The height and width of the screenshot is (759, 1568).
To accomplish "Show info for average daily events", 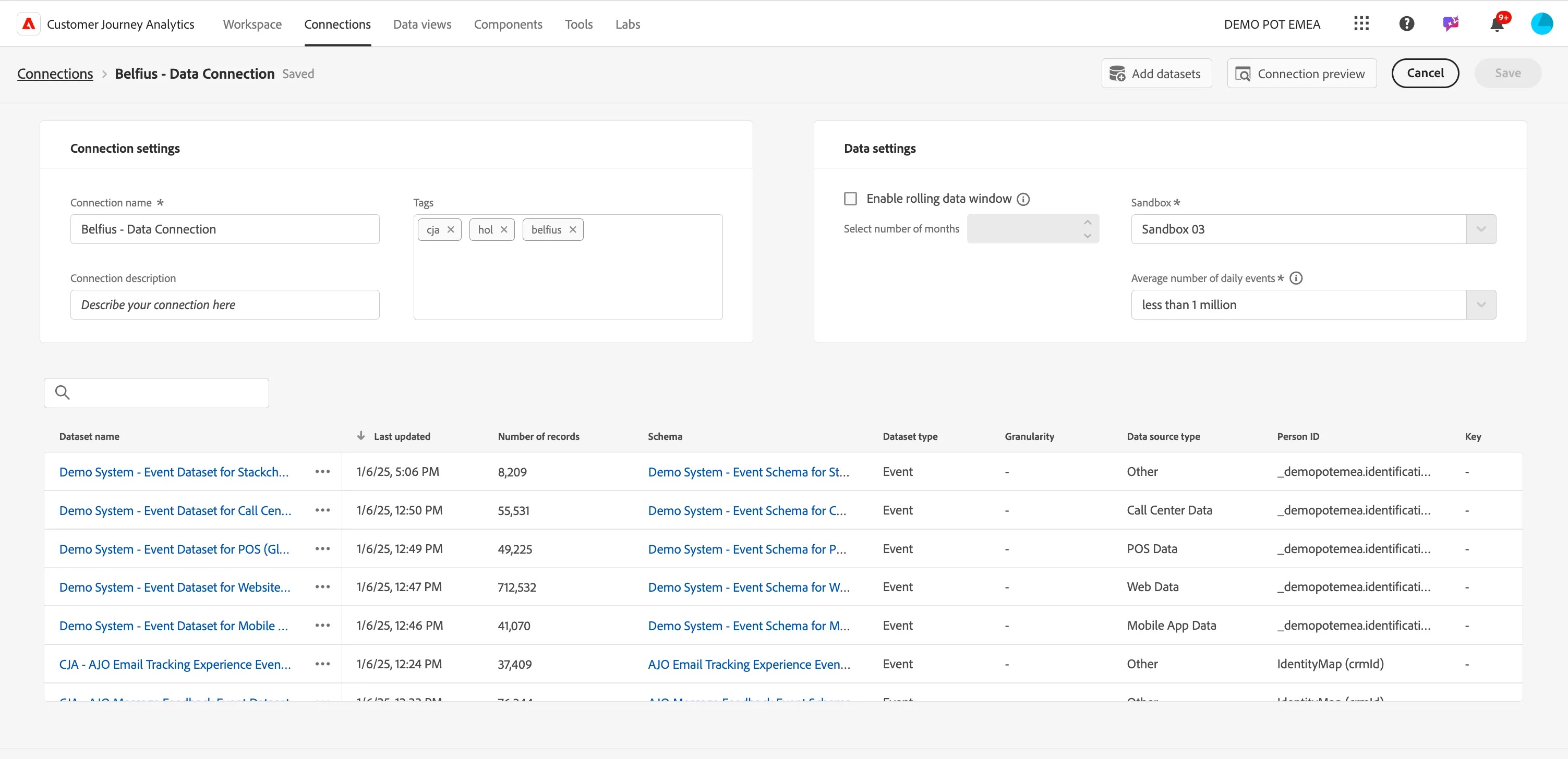I will click(1296, 278).
